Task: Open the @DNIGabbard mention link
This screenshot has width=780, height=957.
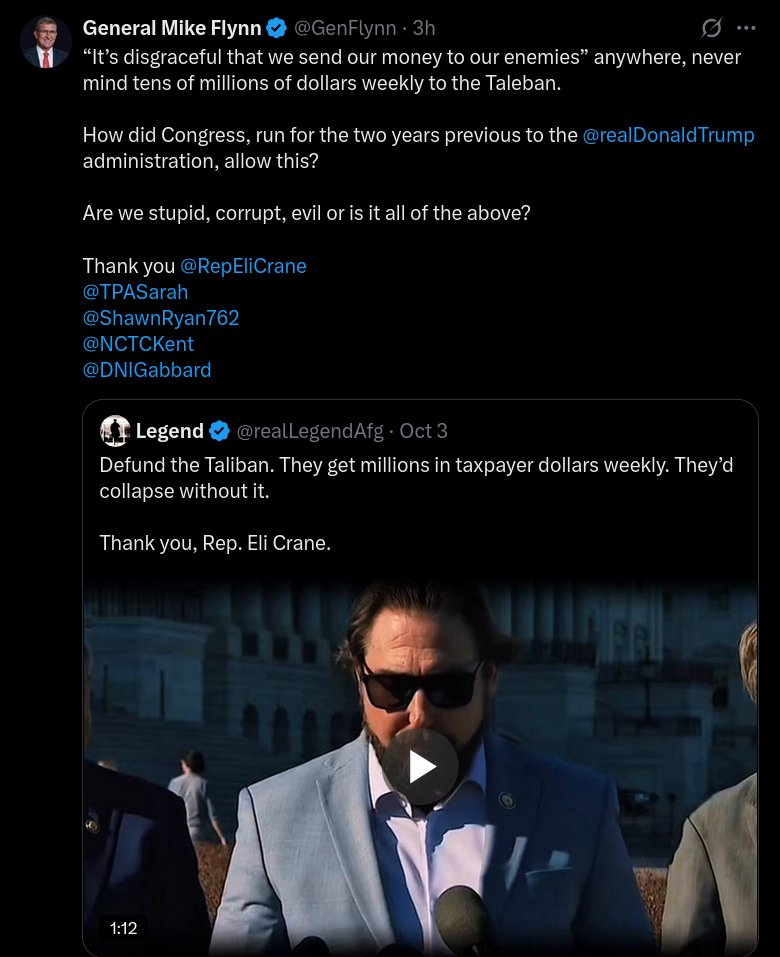Action: pyautogui.click(x=147, y=370)
